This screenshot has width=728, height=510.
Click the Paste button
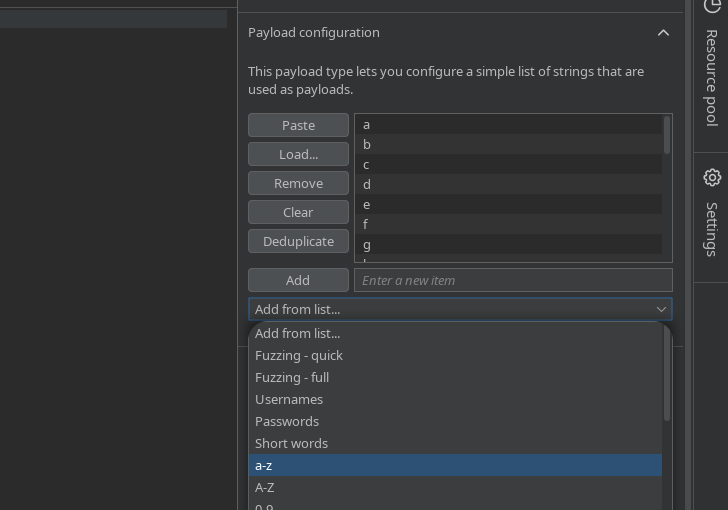coord(298,125)
